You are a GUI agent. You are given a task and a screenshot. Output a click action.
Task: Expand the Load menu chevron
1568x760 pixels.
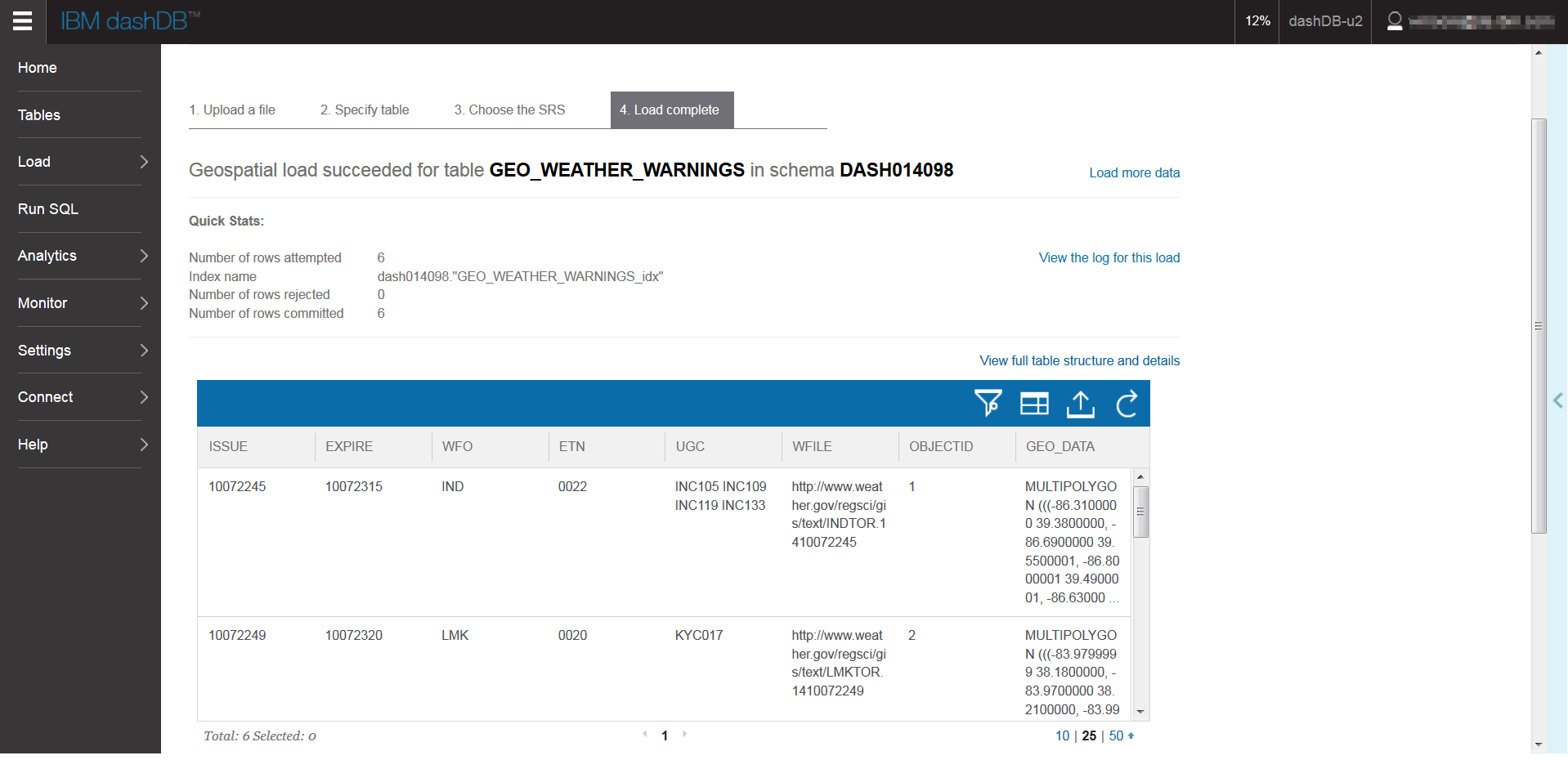[x=144, y=162]
